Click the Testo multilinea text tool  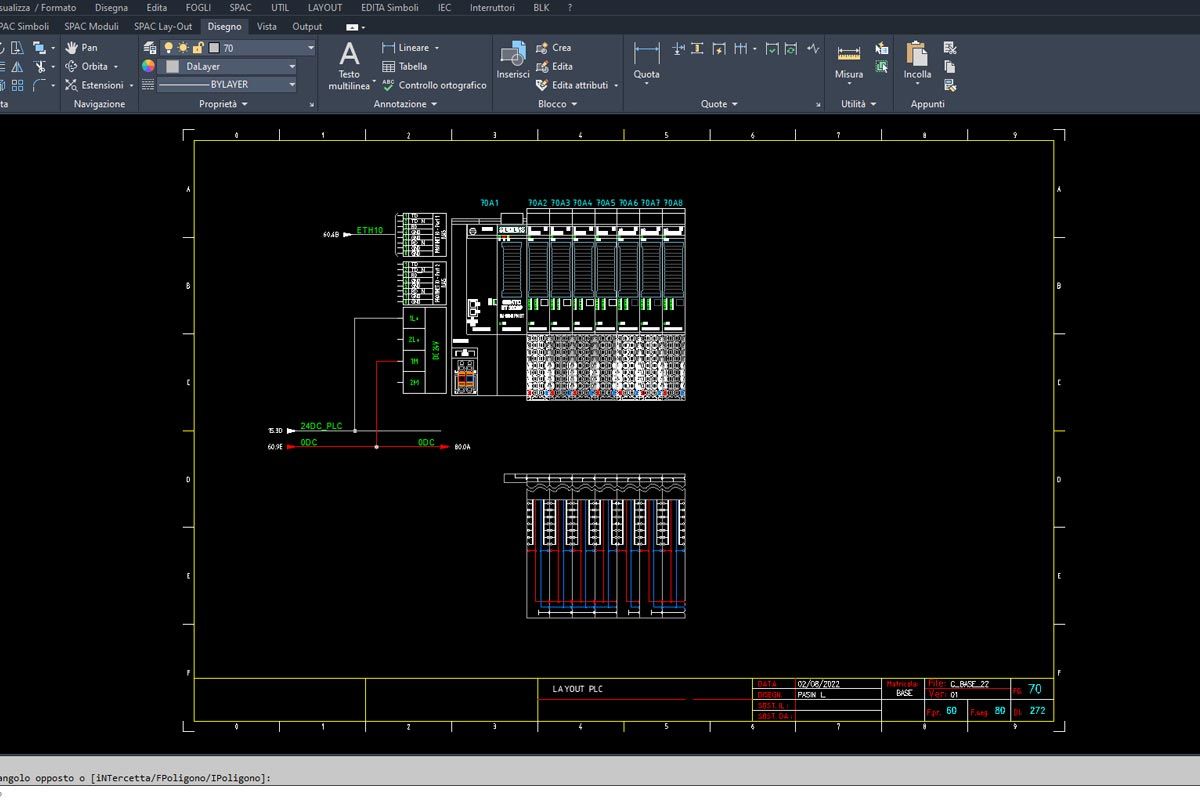(x=349, y=66)
